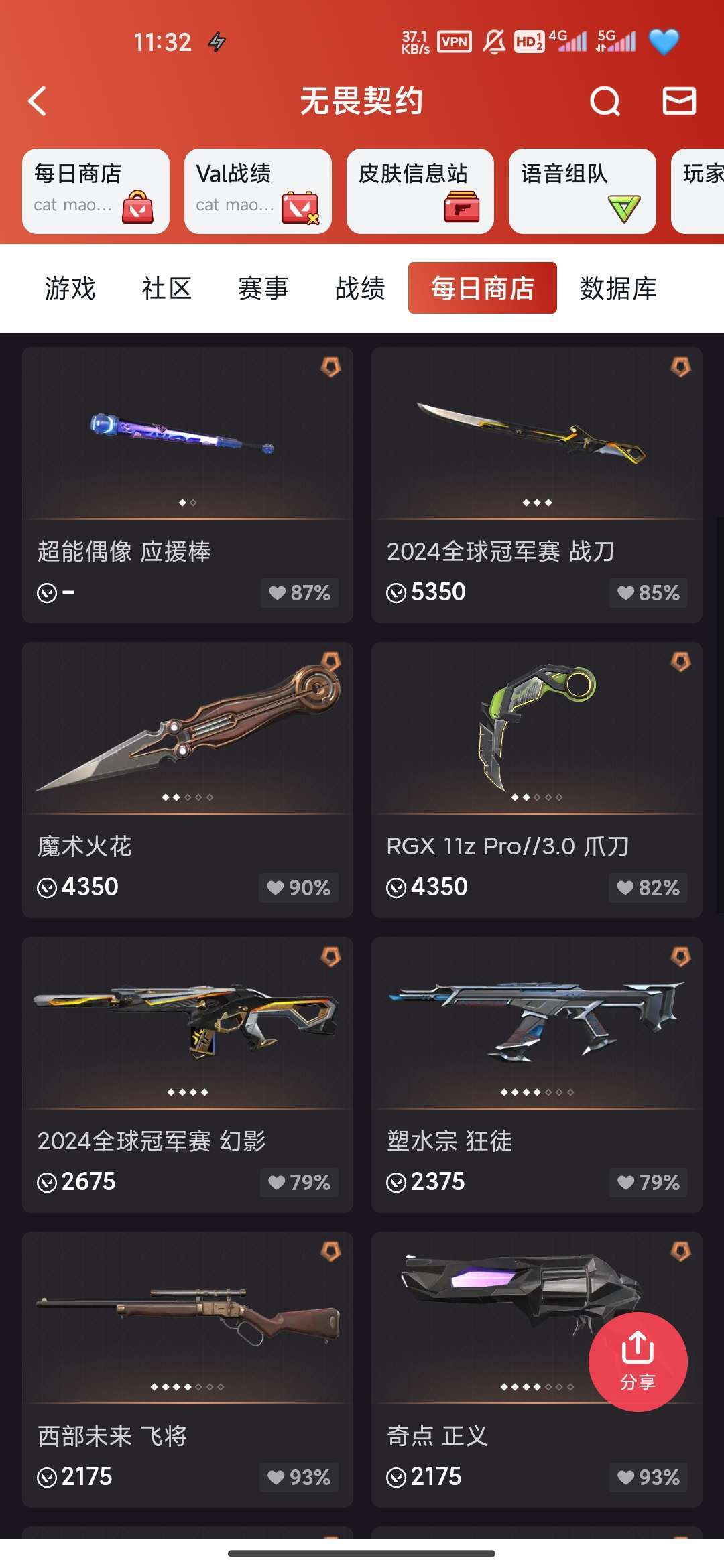
Task: Switch to the 游戏 tab
Action: coord(70,288)
